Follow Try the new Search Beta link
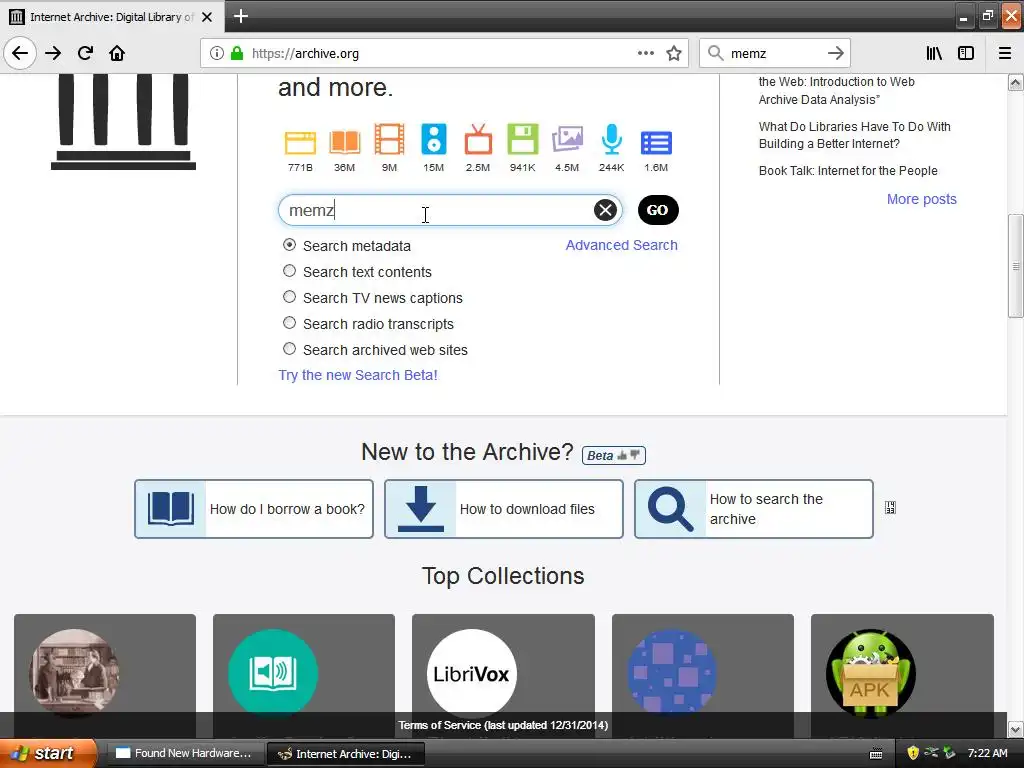The width and height of the screenshot is (1024, 768). pyautogui.click(x=358, y=375)
